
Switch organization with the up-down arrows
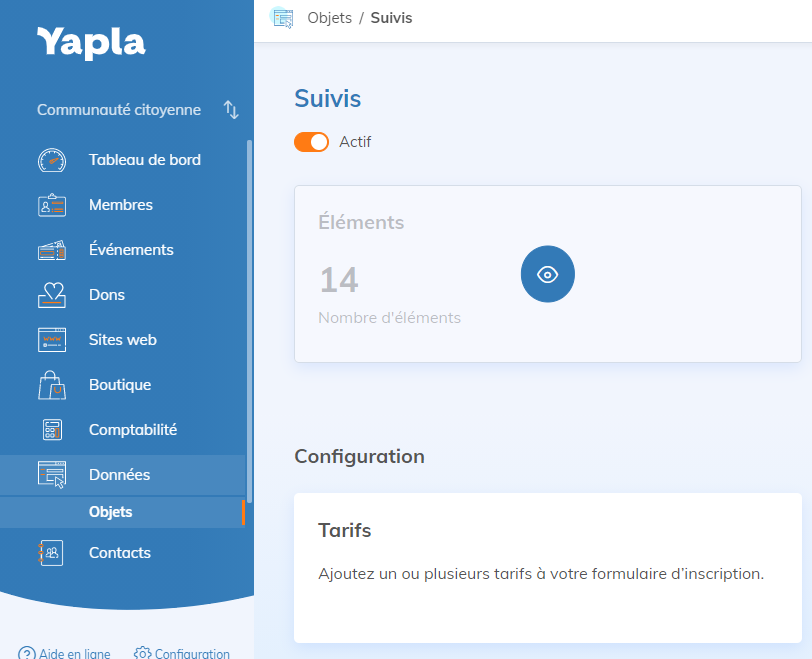231,110
